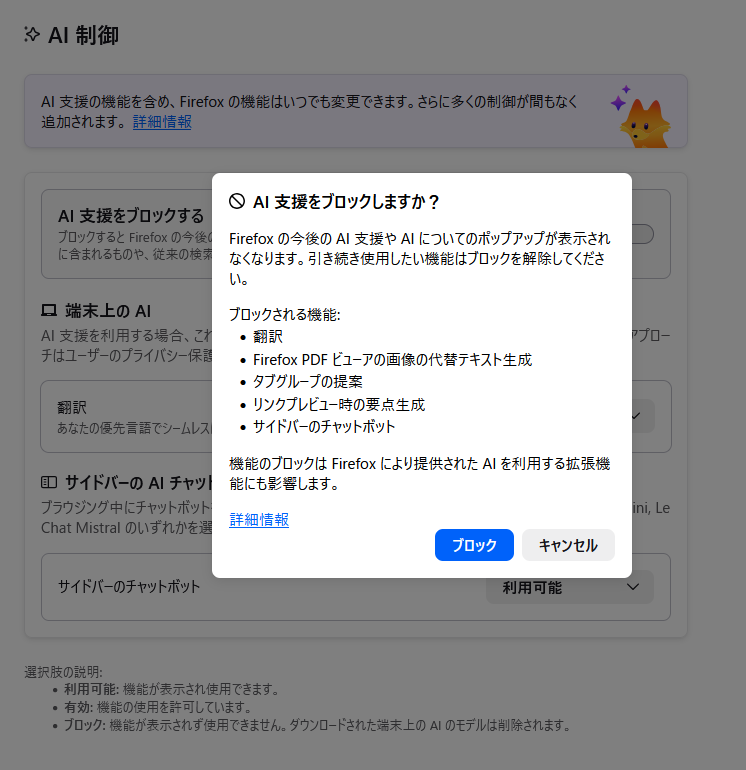Click the 端末上の AI section heading

click(108, 311)
